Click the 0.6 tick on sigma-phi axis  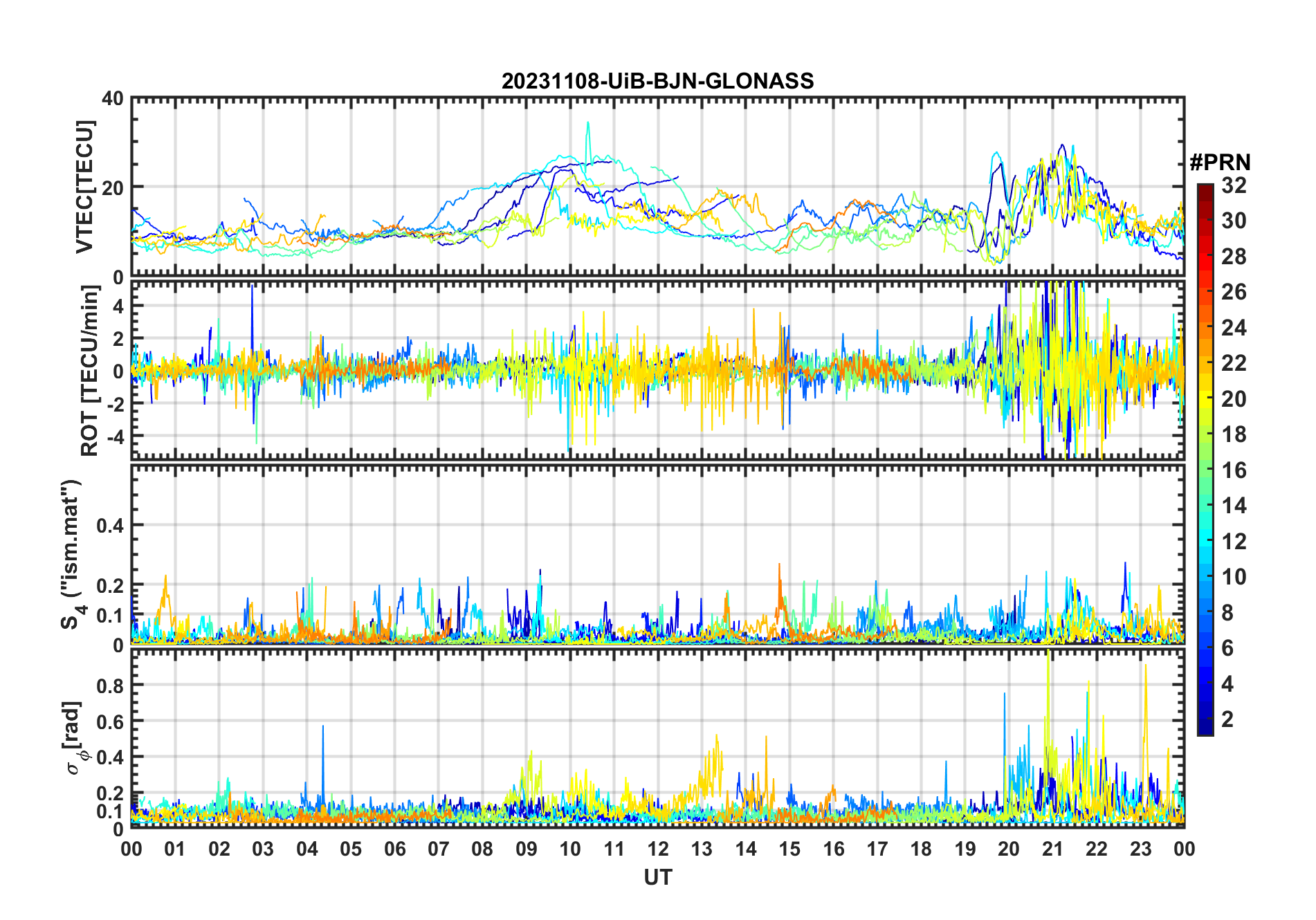tap(111, 721)
